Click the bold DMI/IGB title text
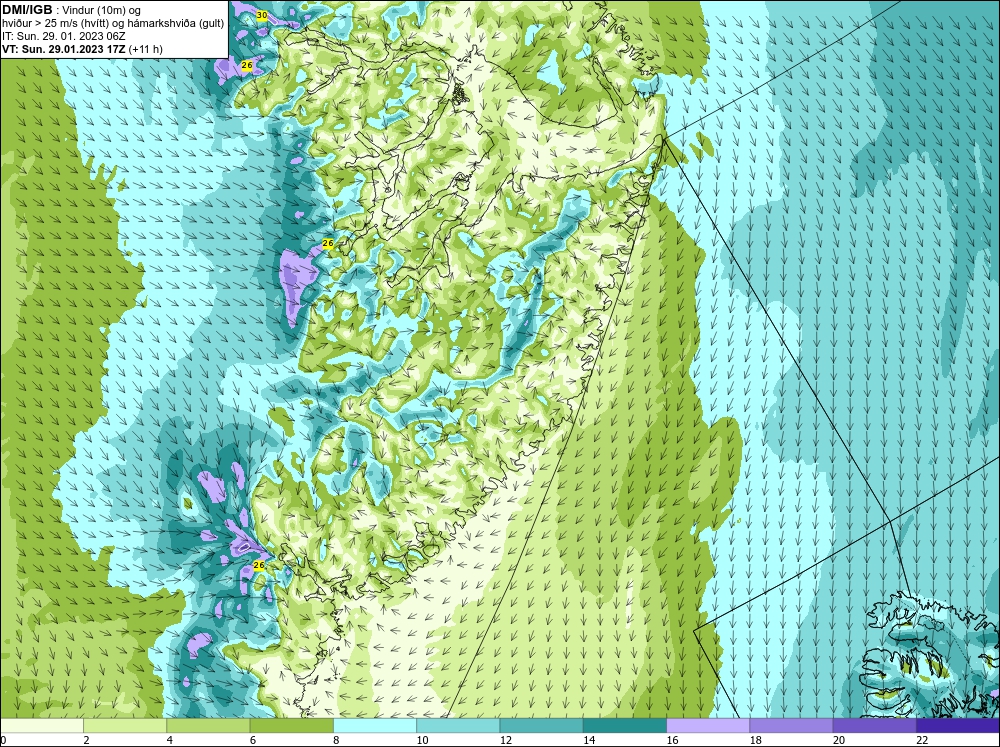The height and width of the screenshot is (747, 1000). pos(27,10)
